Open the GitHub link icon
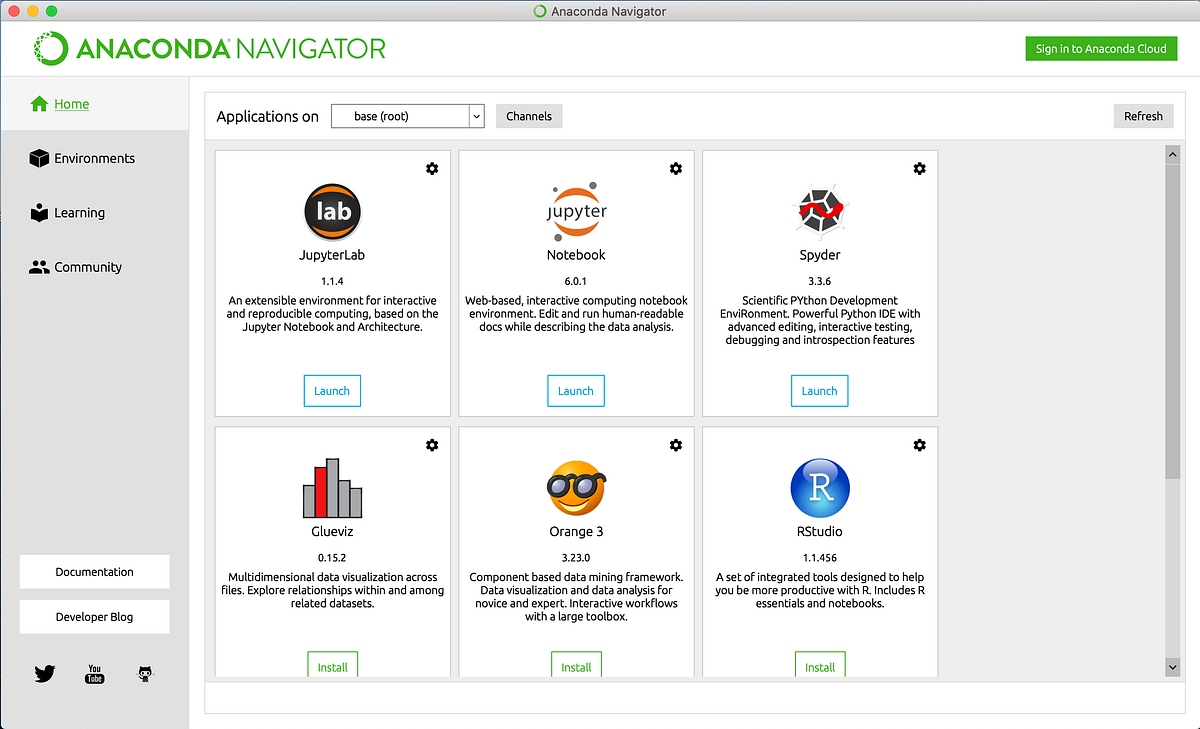 tap(145, 674)
